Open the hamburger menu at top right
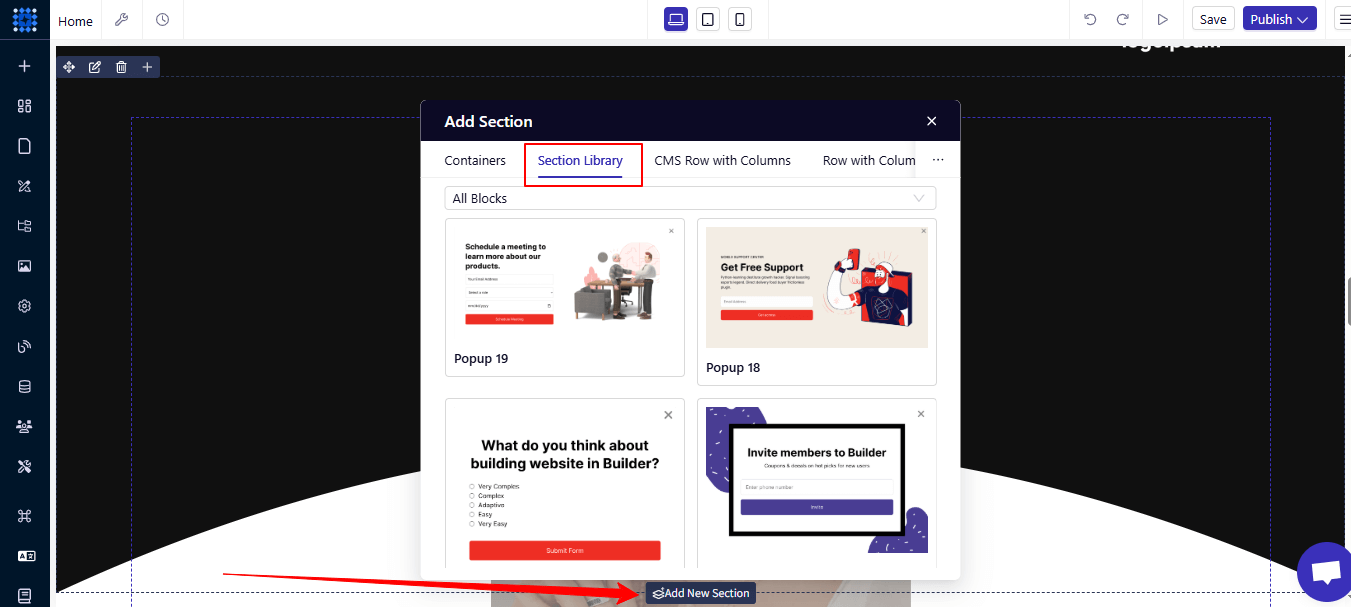 point(1343,19)
